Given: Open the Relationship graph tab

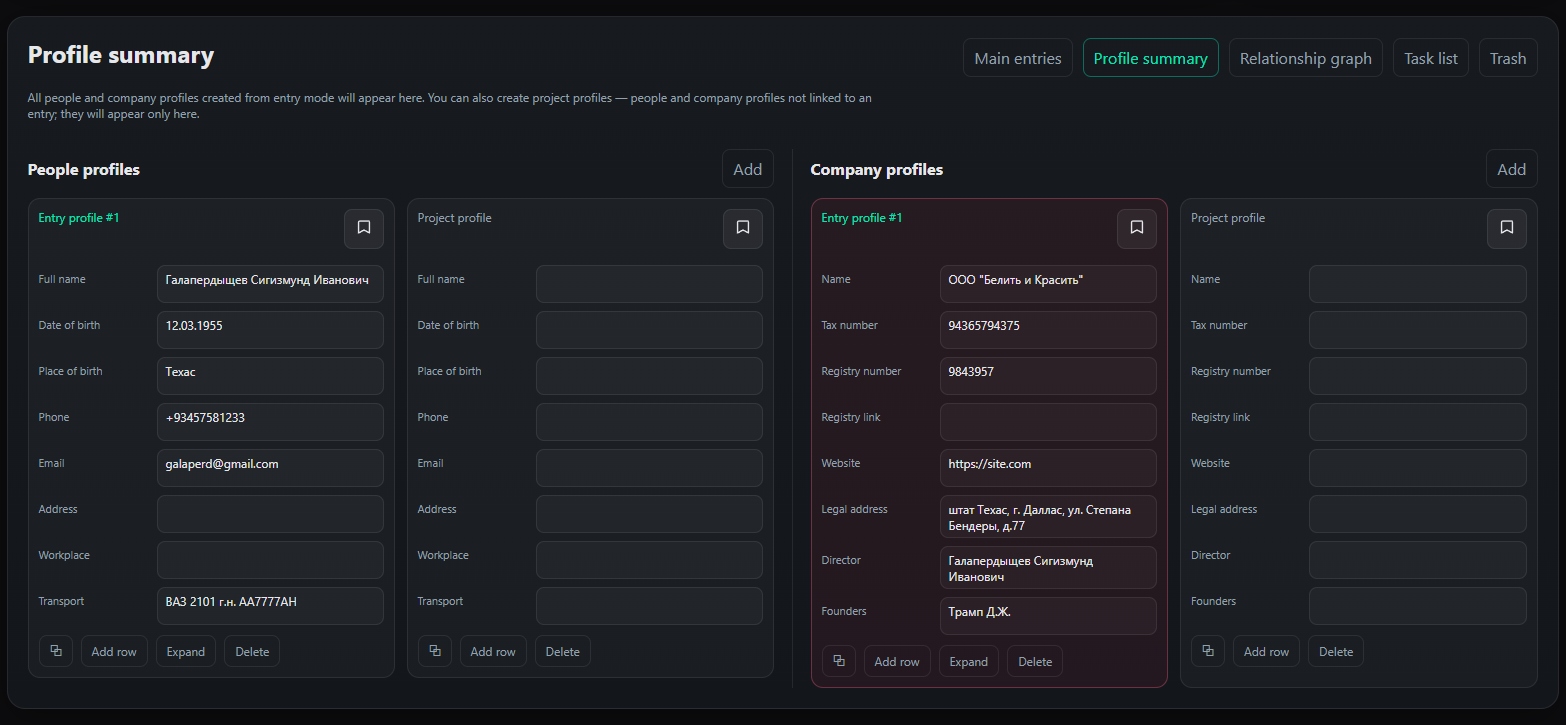Looking at the screenshot, I should pos(1305,58).
